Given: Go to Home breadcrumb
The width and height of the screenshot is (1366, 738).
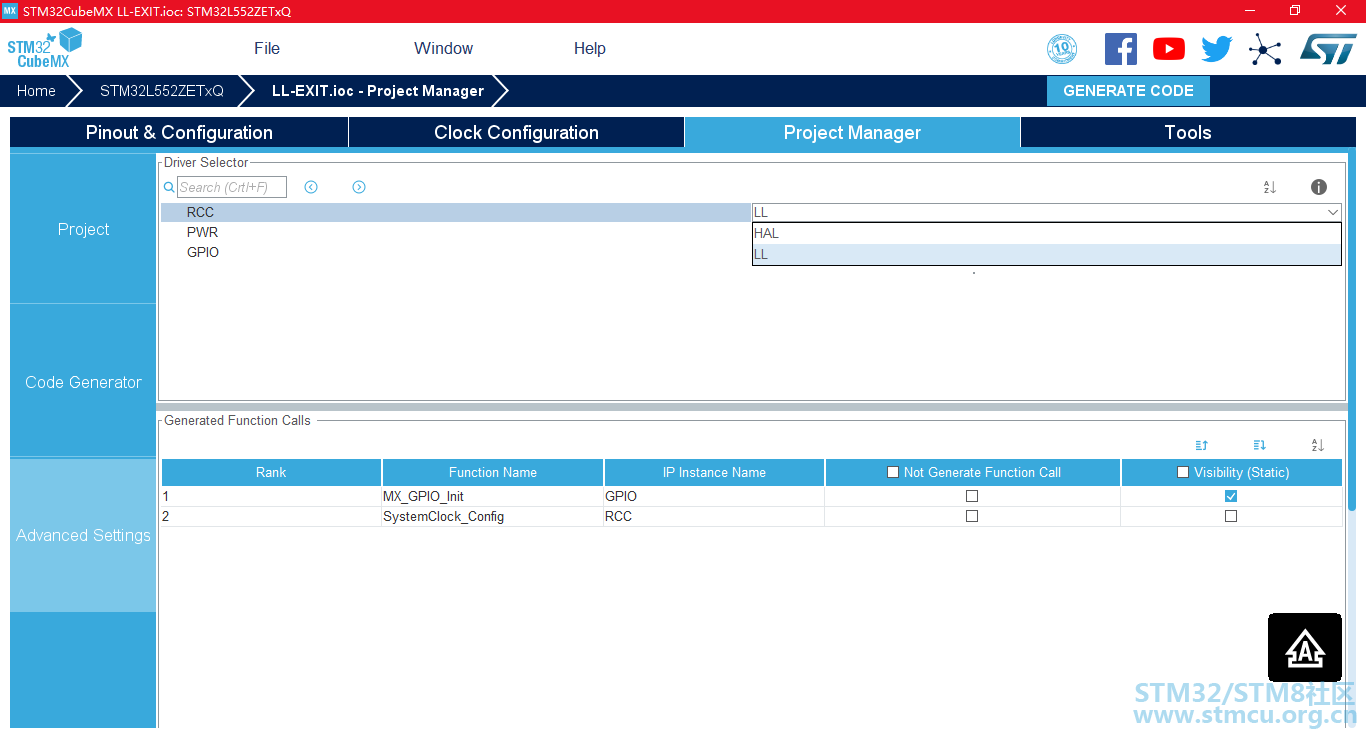Looking at the screenshot, I should [x=36, y=90].
